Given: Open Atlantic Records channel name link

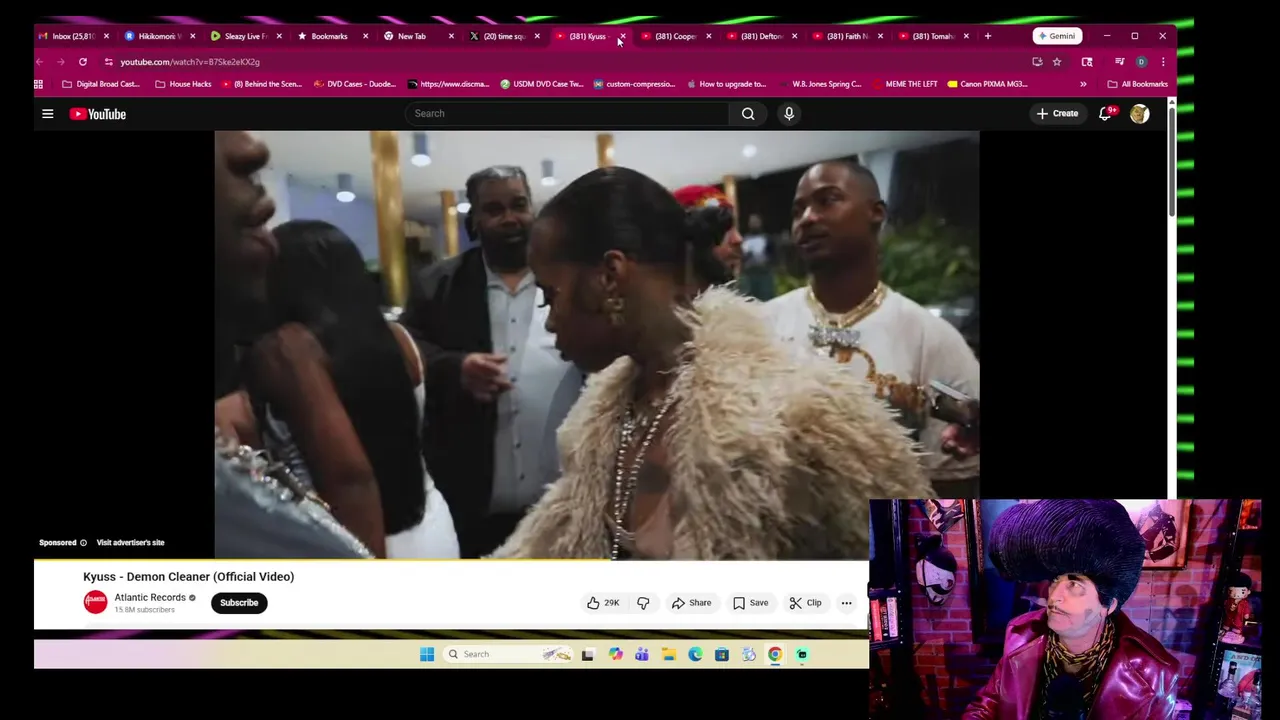Looking at the screenshot, I should coord(150,597).
